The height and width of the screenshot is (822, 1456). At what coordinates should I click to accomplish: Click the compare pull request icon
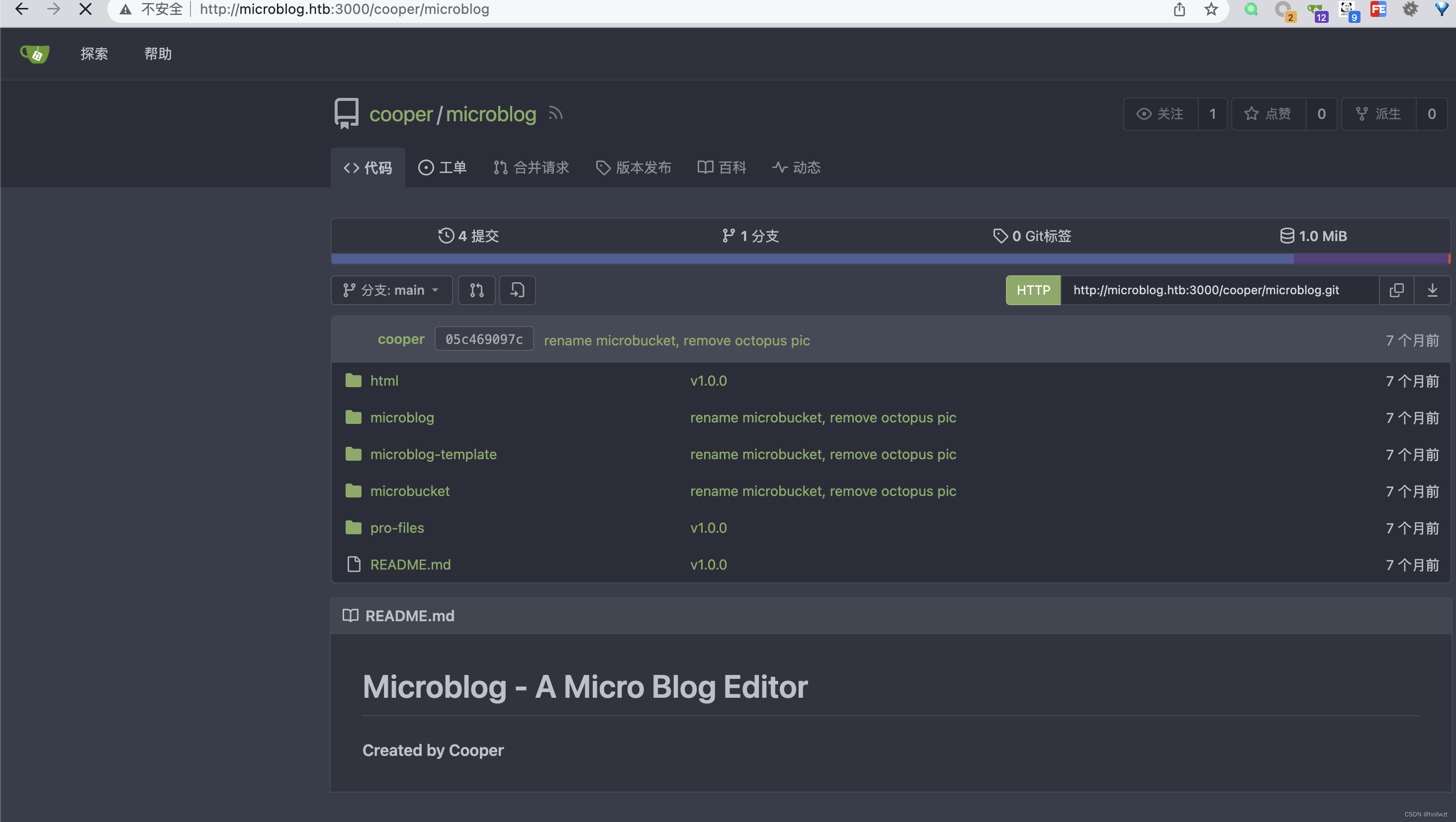[x=476, y=290]
